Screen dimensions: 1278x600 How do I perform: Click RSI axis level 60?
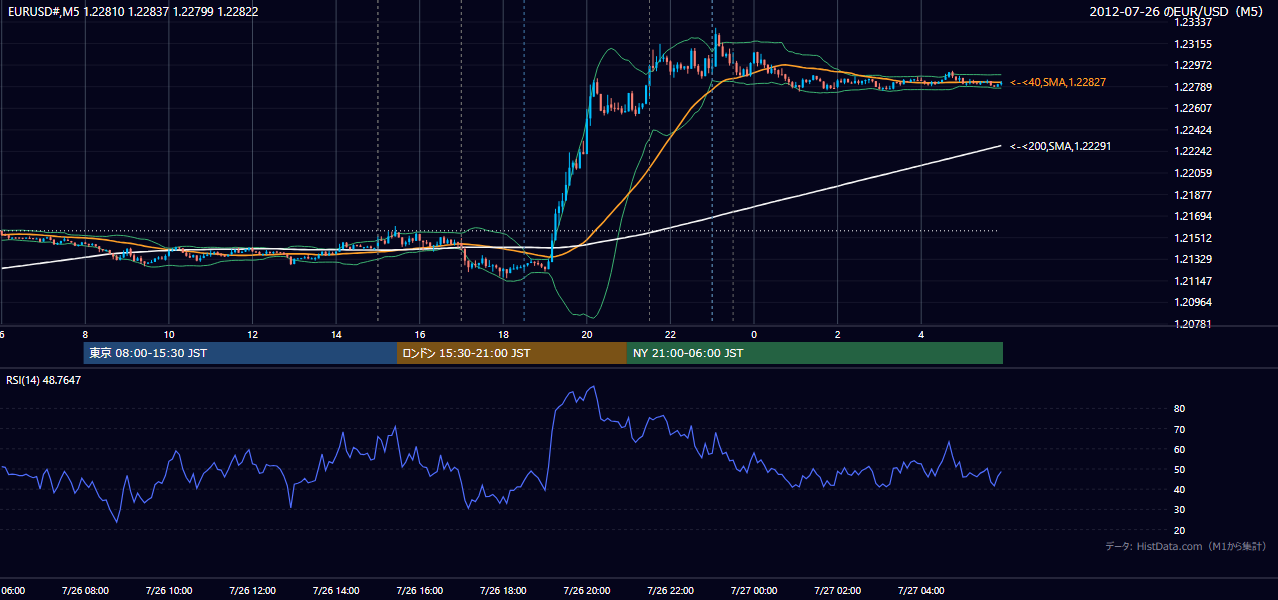pyautogui.click(x=1180, y=449)
